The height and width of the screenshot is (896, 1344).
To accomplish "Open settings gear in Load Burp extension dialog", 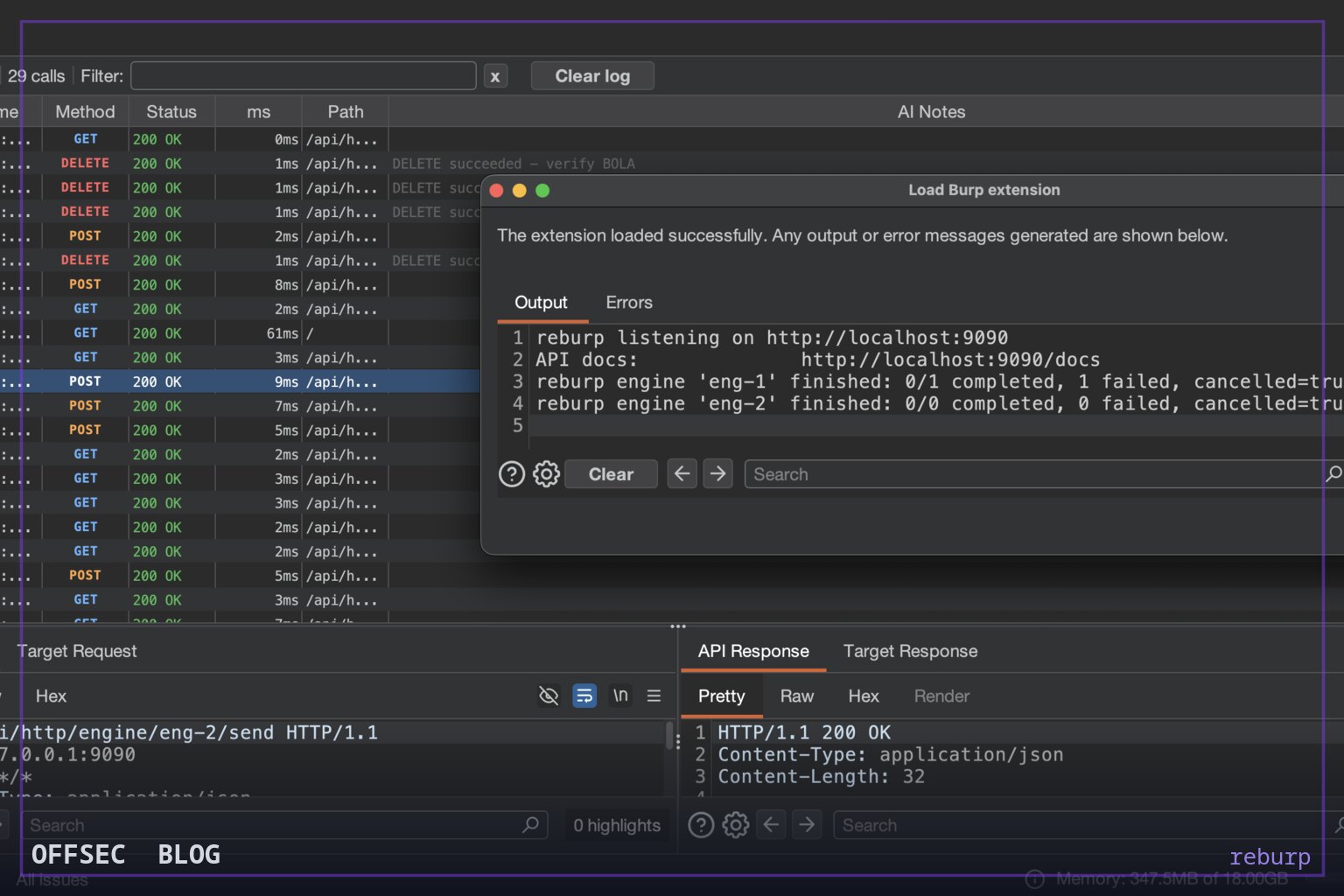I will pyautogui.click(x=547, y=474).
